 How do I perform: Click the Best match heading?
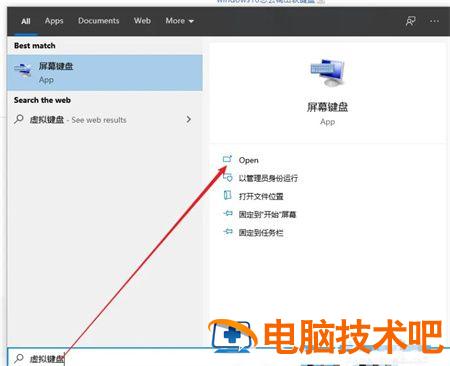click(x=35, y=46)
